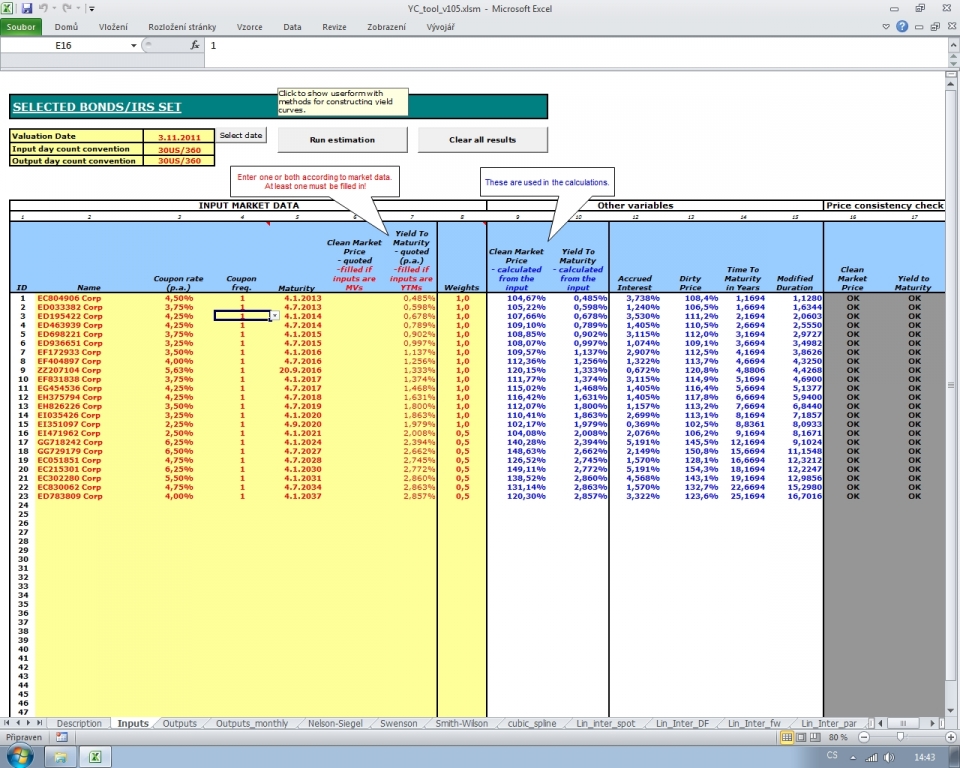
Task: Click the Insert Function fx icon
Action: [195, 46]
